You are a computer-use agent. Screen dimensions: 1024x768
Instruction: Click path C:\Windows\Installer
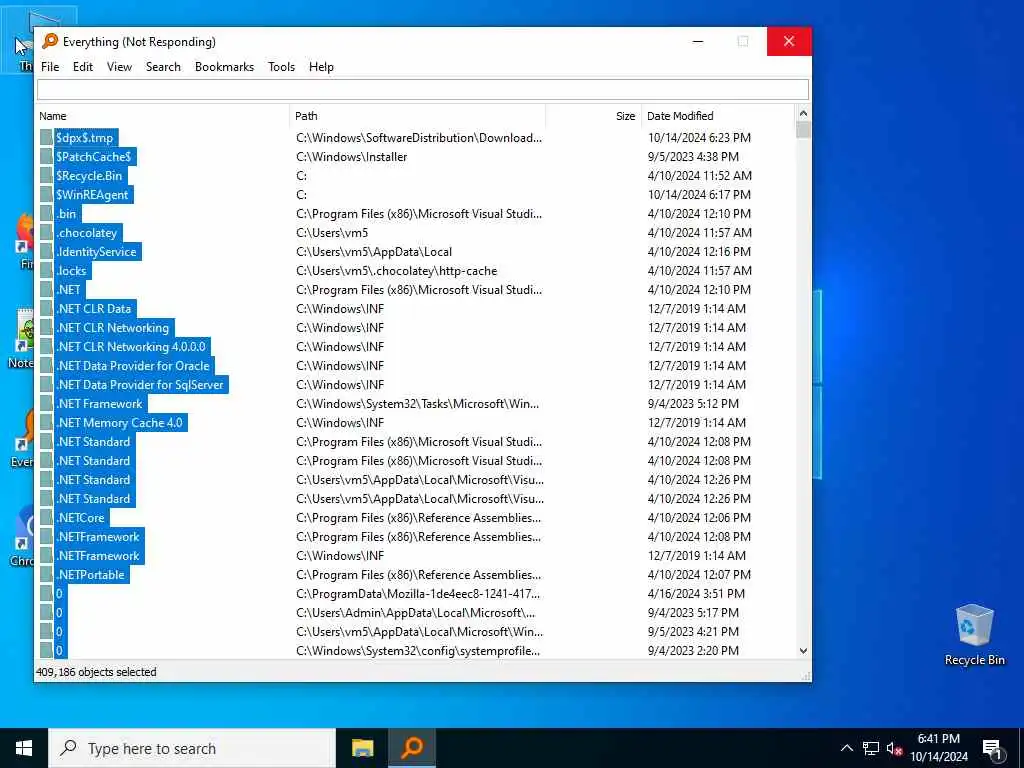(x=351, y=157)
